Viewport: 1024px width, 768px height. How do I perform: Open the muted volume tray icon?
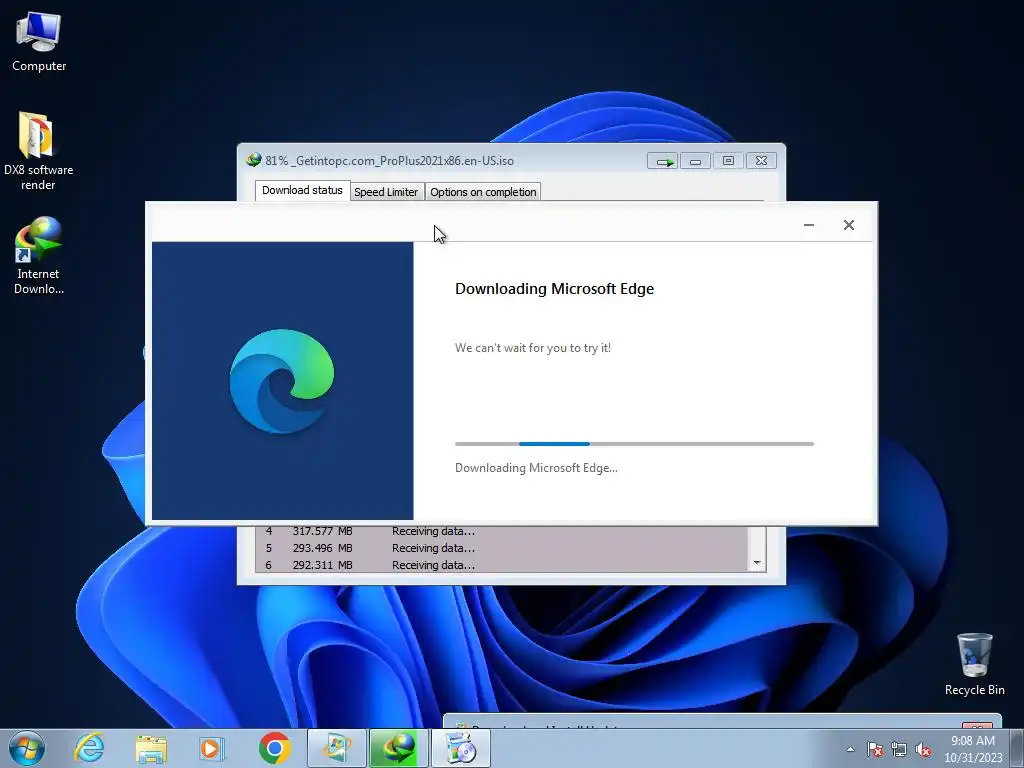(x=923, y=749)
